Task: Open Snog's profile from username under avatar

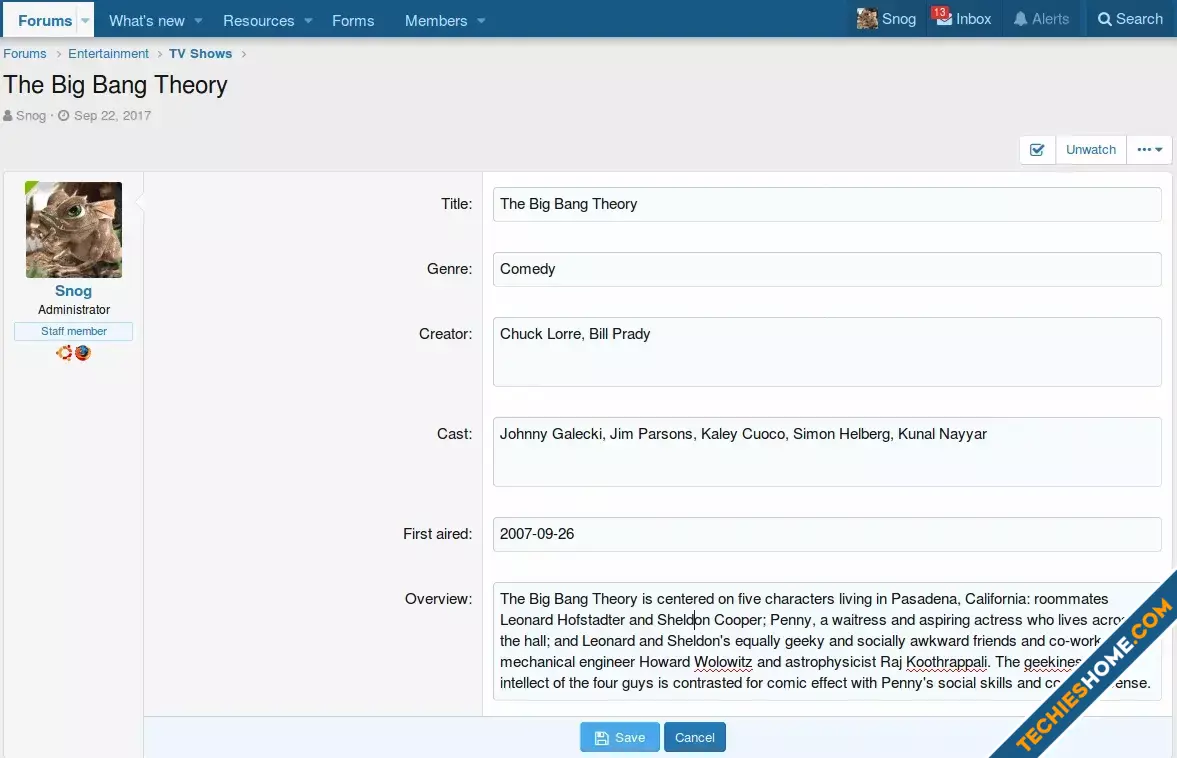Action: point(73,290)
